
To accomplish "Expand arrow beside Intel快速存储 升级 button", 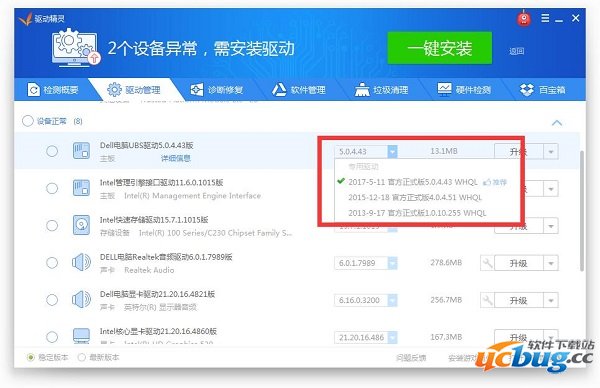I will point(551,226).
